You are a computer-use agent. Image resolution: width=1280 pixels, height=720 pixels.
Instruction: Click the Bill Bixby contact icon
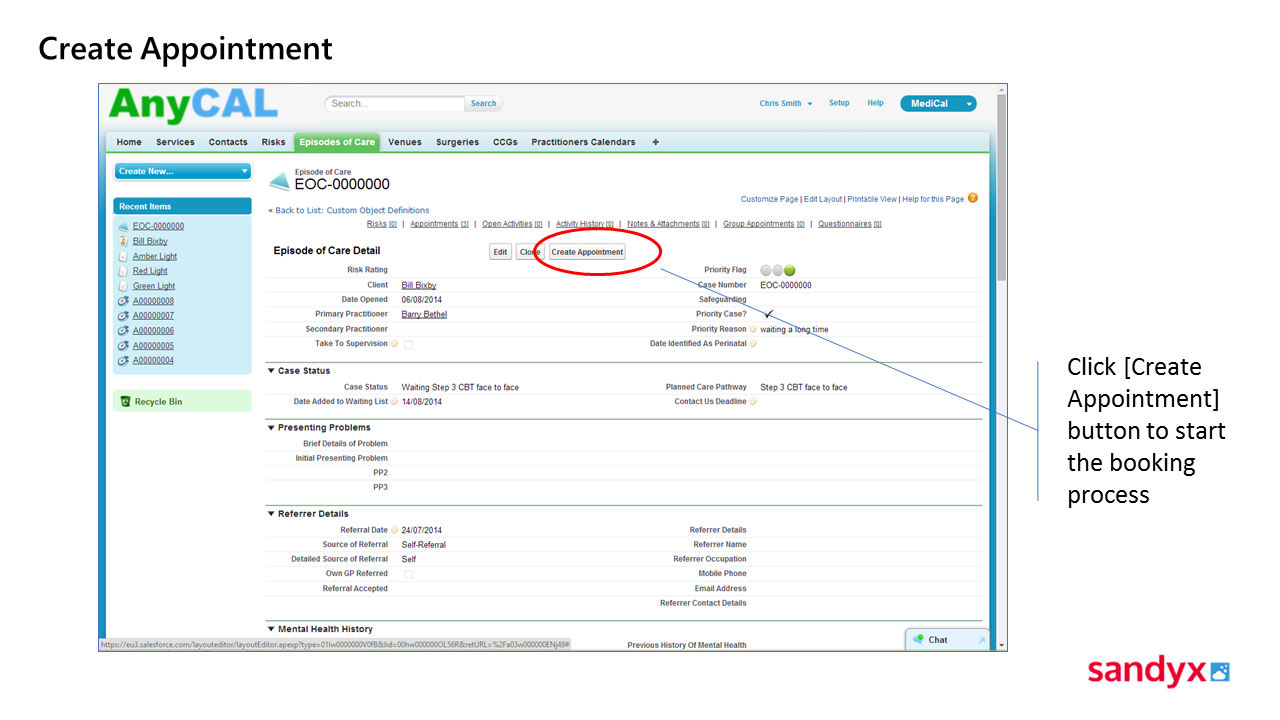click(x=123, y=241)
